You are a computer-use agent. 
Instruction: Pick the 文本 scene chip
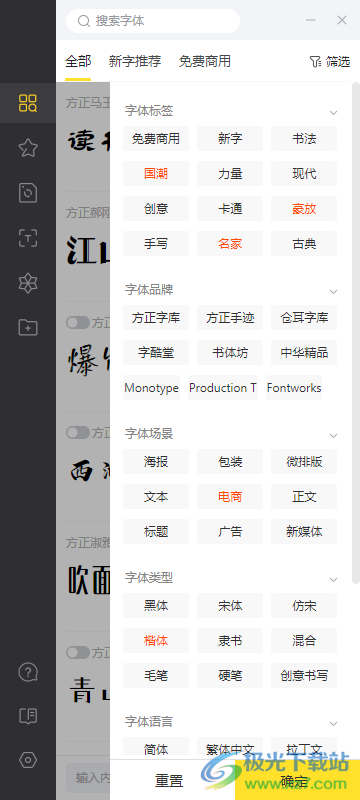click(156, 496)
